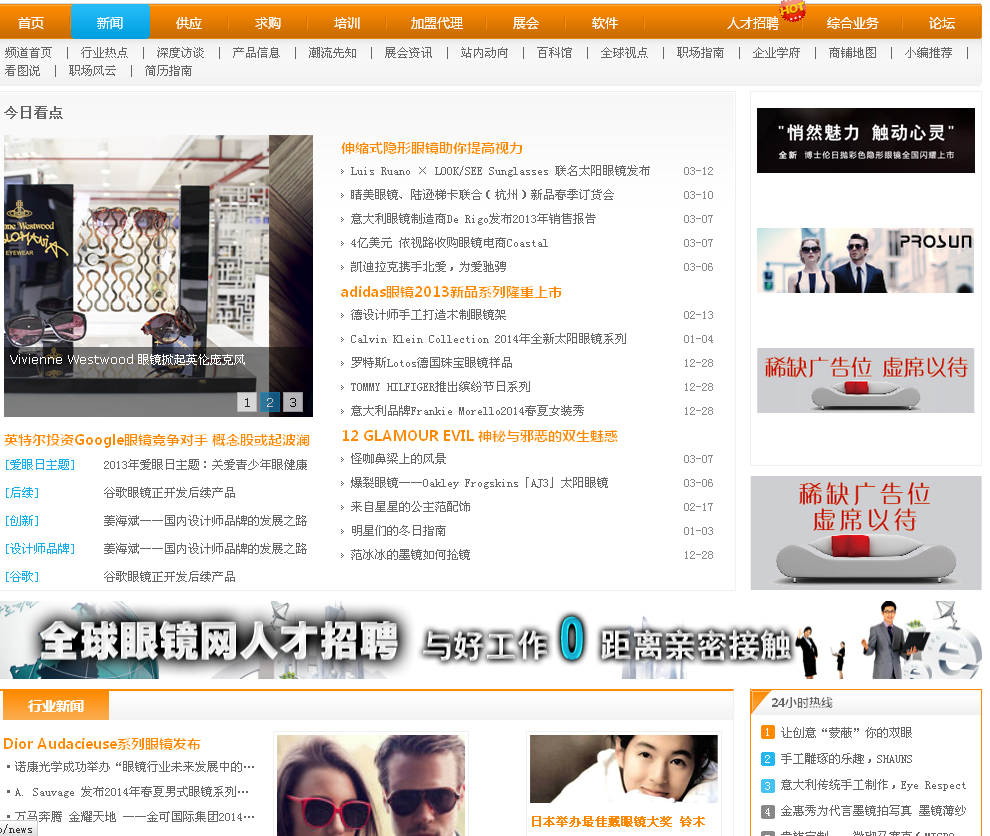Open the 看图说 sub-navigation link
The image size is (990, 836).
point(22,71)
